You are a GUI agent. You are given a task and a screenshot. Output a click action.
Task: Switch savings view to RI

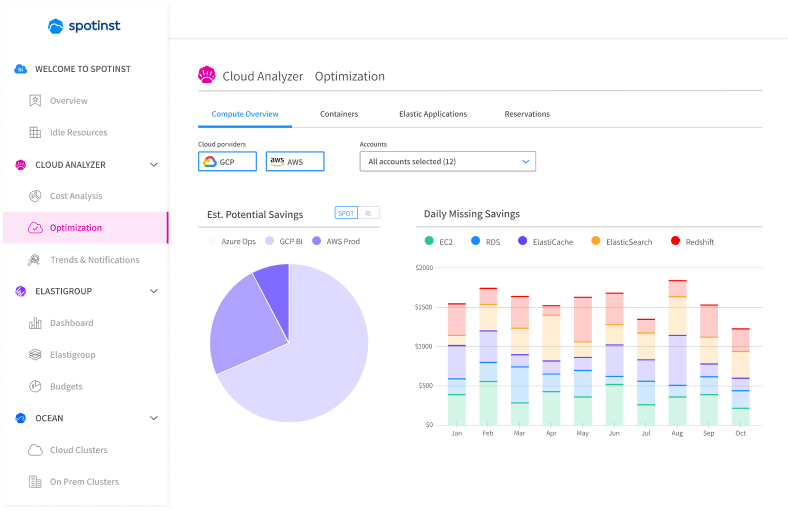point(368,213)
